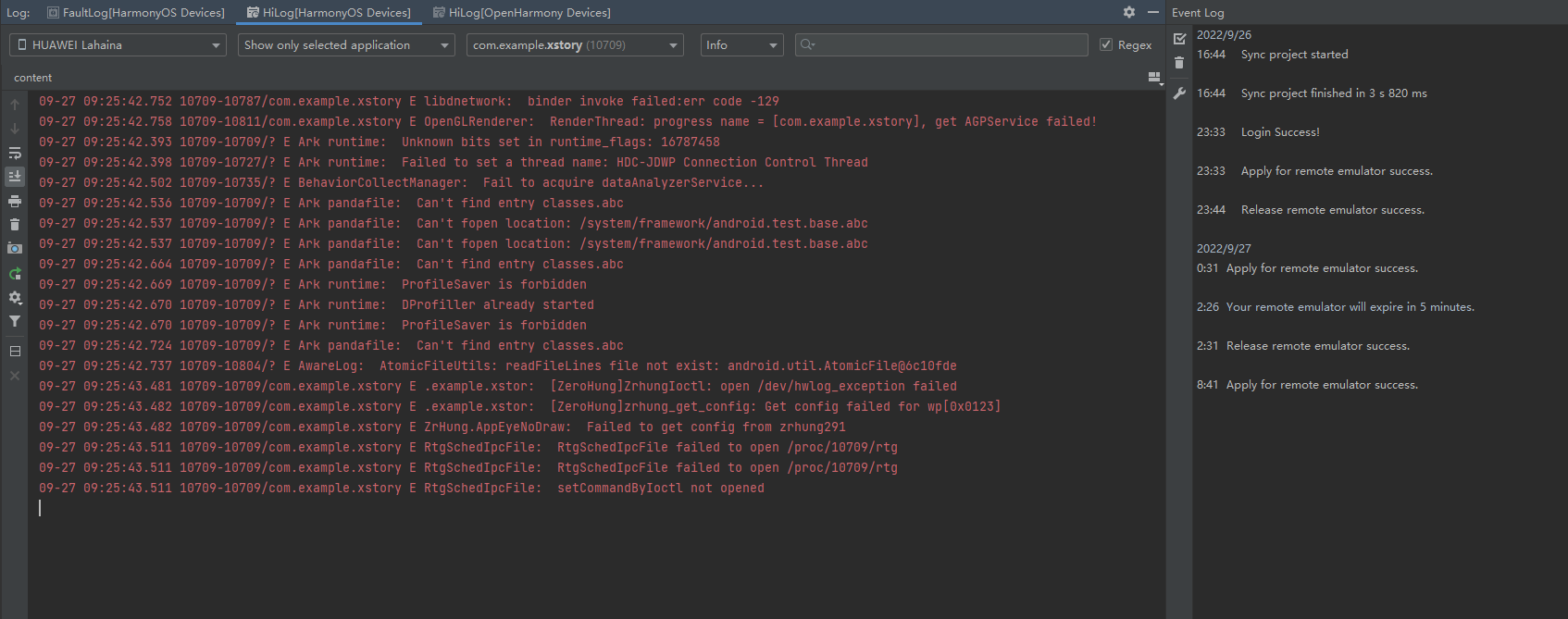Click the funnel filter icon

(15, 321)
